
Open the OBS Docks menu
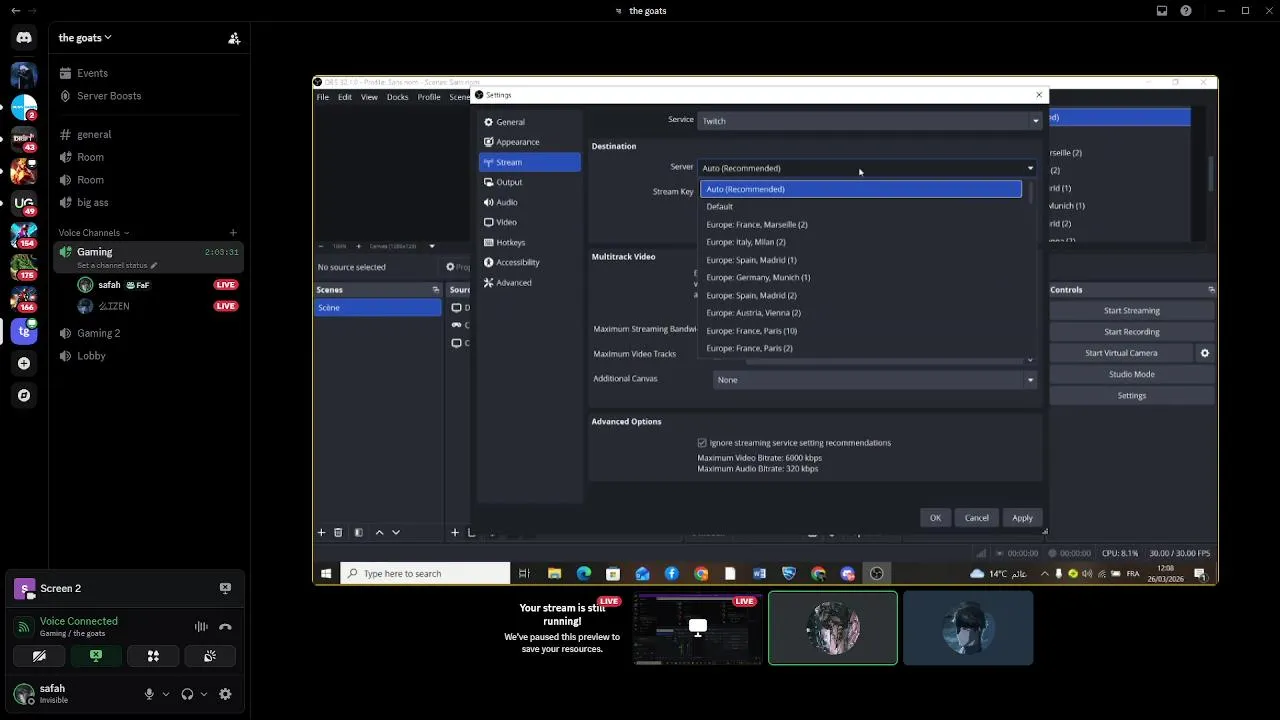[x=397, y=97]
